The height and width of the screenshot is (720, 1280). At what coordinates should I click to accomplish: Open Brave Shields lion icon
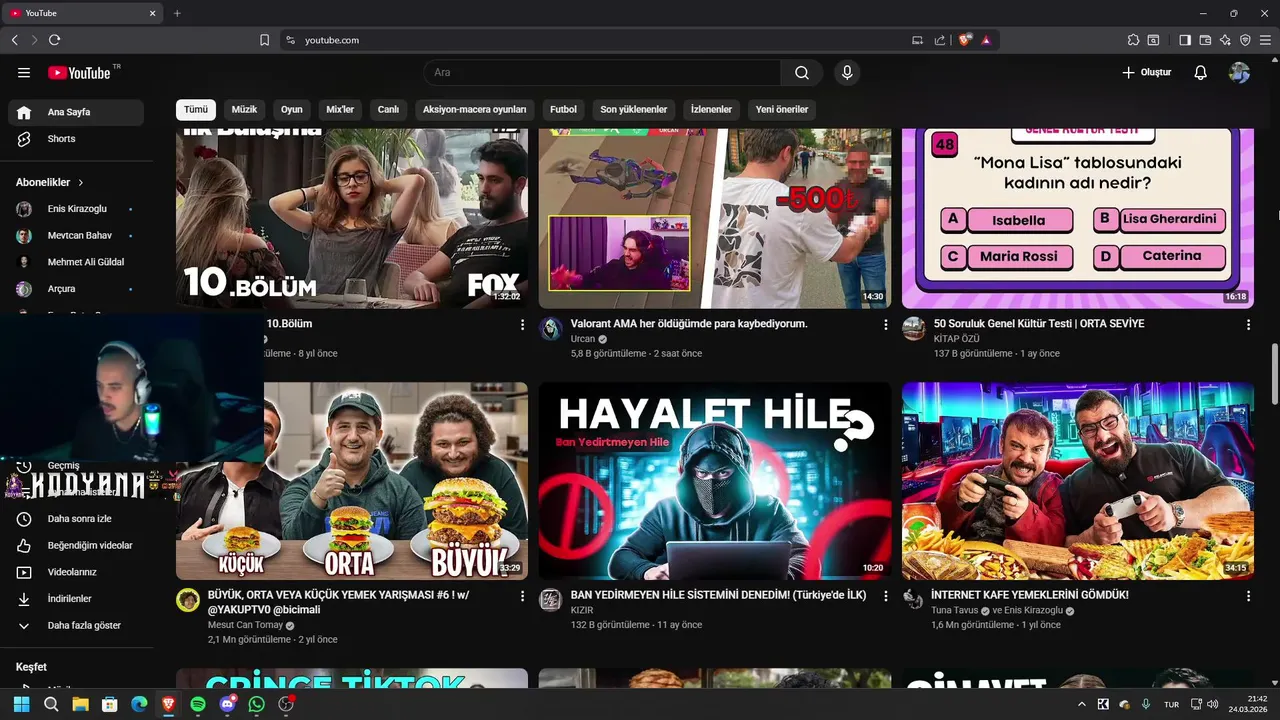[965, 40]
